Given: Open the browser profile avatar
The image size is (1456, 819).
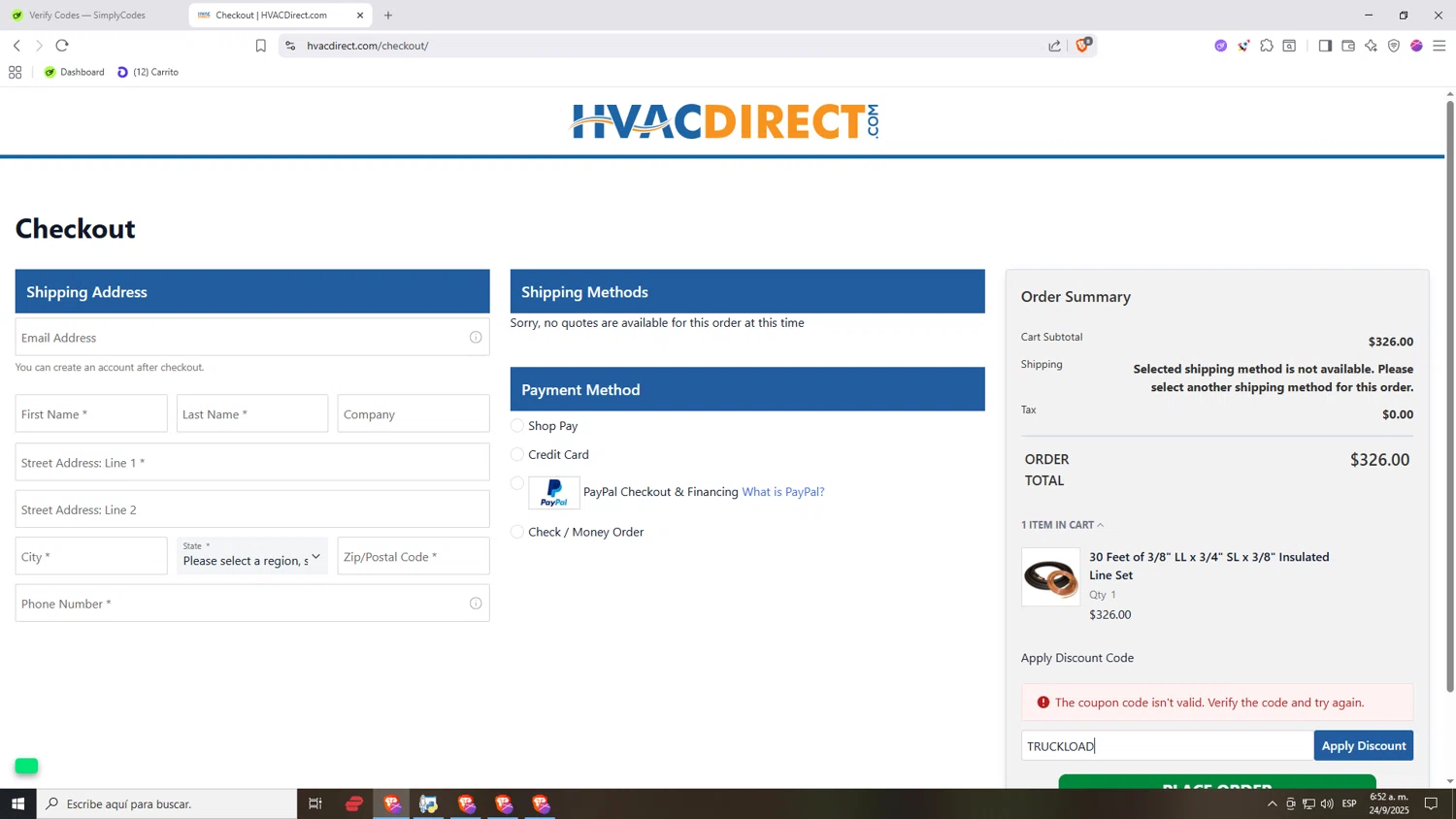Looking at the screenshot, I should 1416,46.
